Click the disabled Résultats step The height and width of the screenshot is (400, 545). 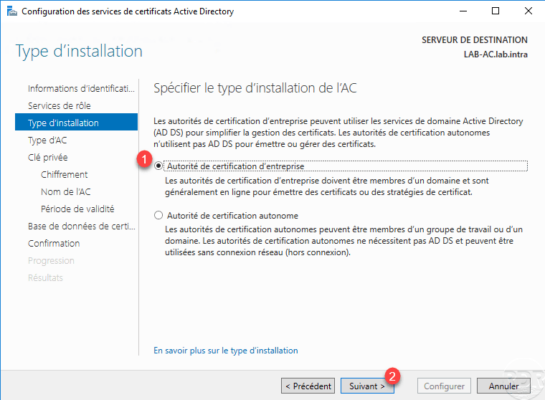(46, 278)
